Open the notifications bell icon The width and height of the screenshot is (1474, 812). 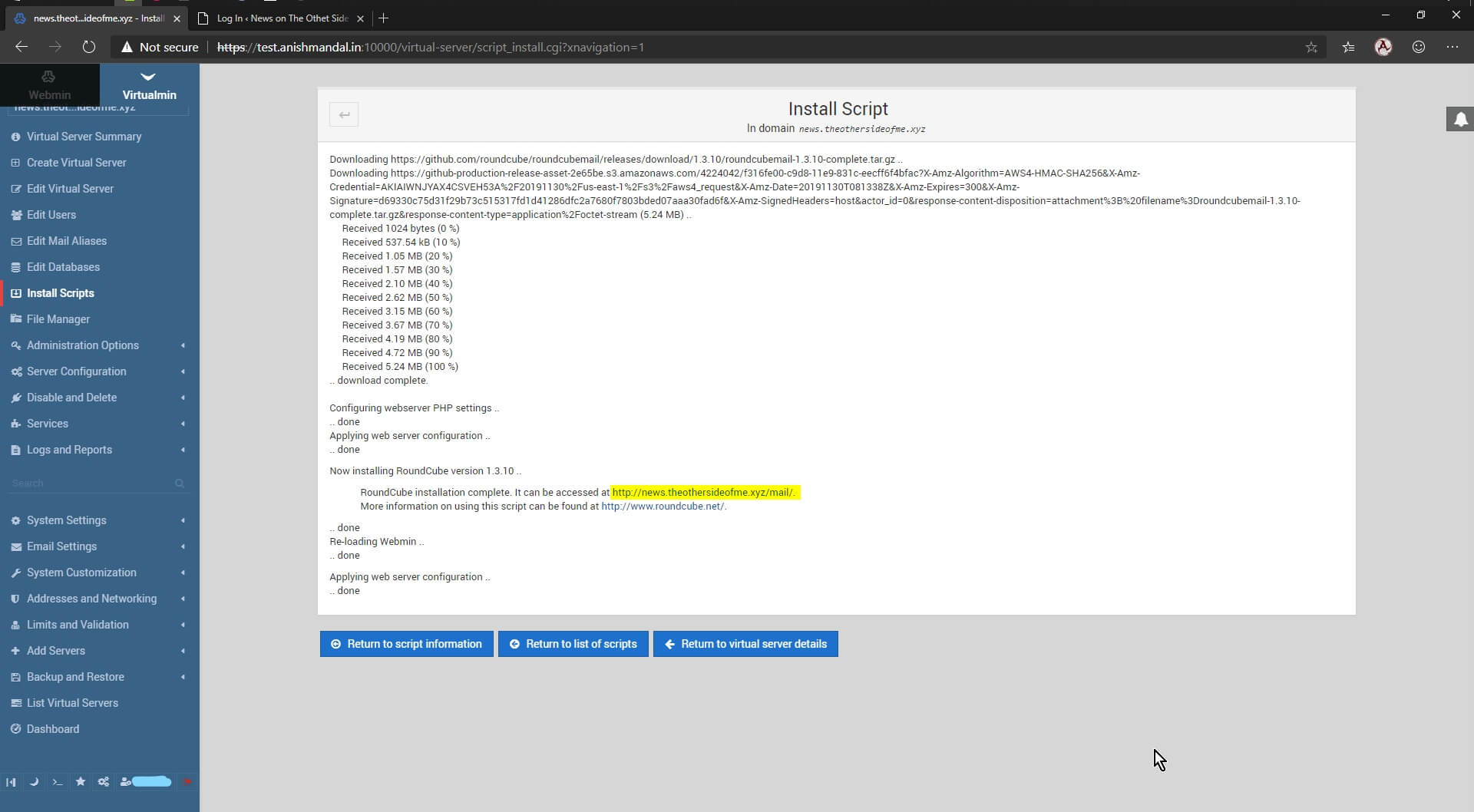point(1460,120)
